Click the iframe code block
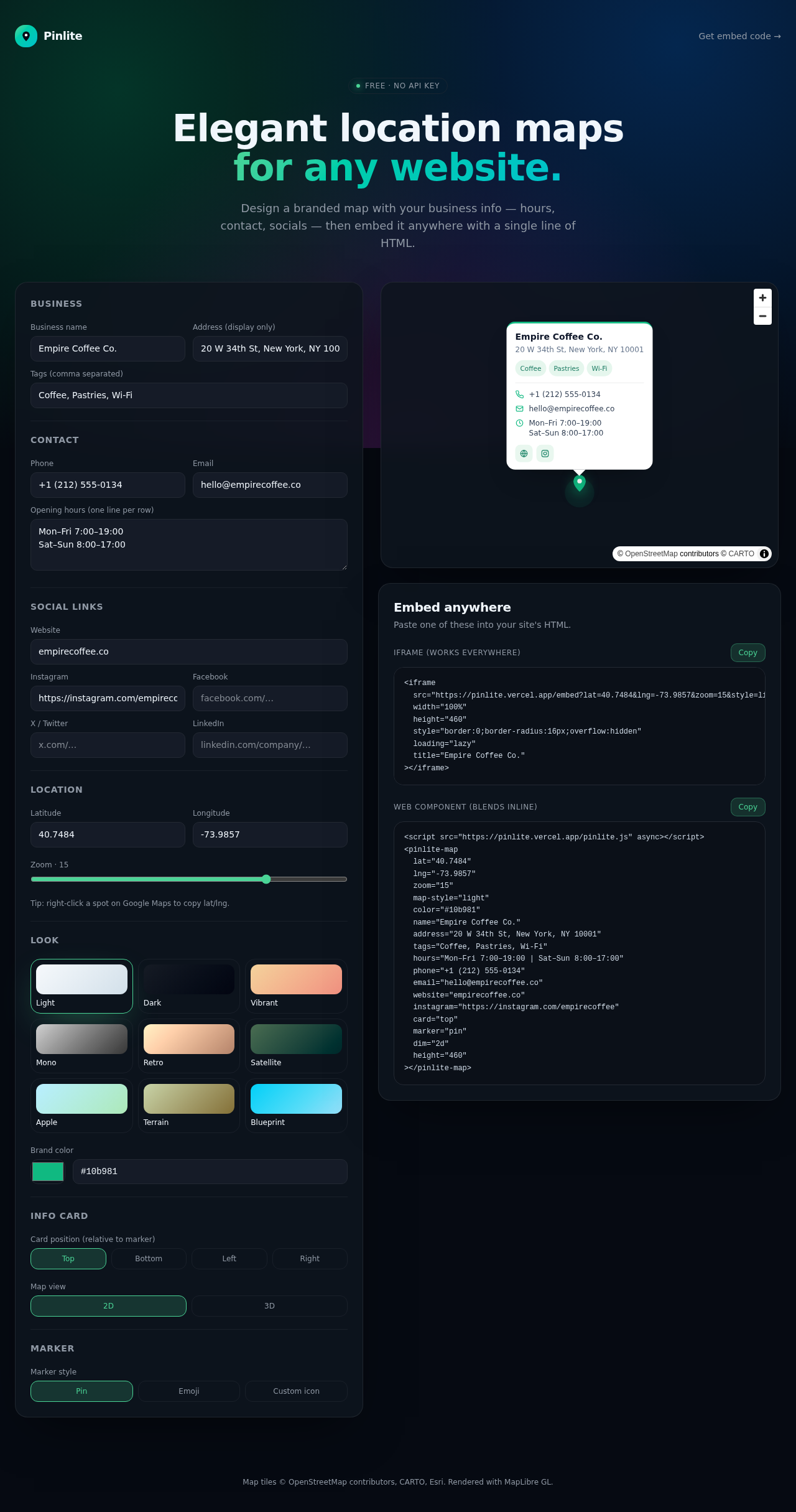The width and height of the screenshot is (796, 1512). click(580, 726)
